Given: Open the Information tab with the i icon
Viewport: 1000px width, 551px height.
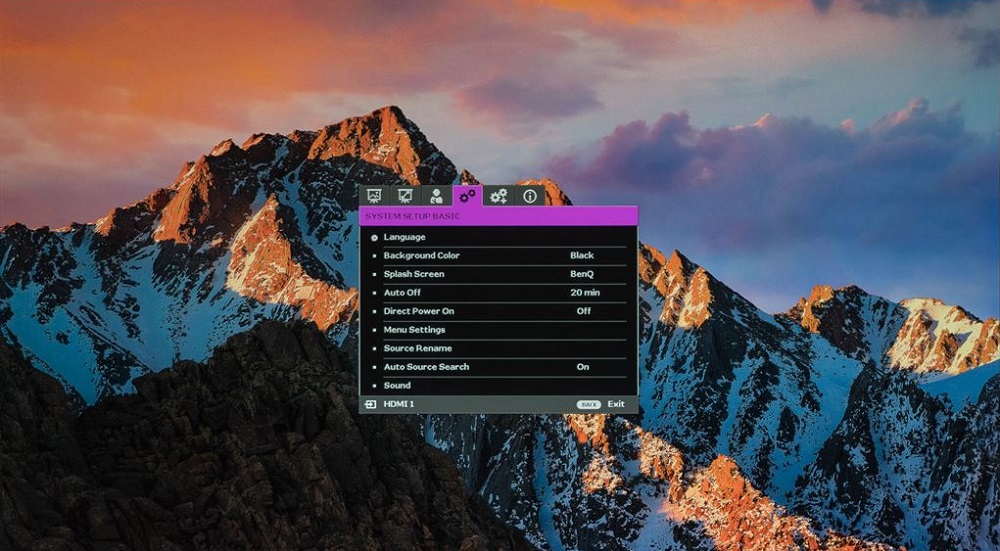Looking at the screenshot, I should point(530,196).
